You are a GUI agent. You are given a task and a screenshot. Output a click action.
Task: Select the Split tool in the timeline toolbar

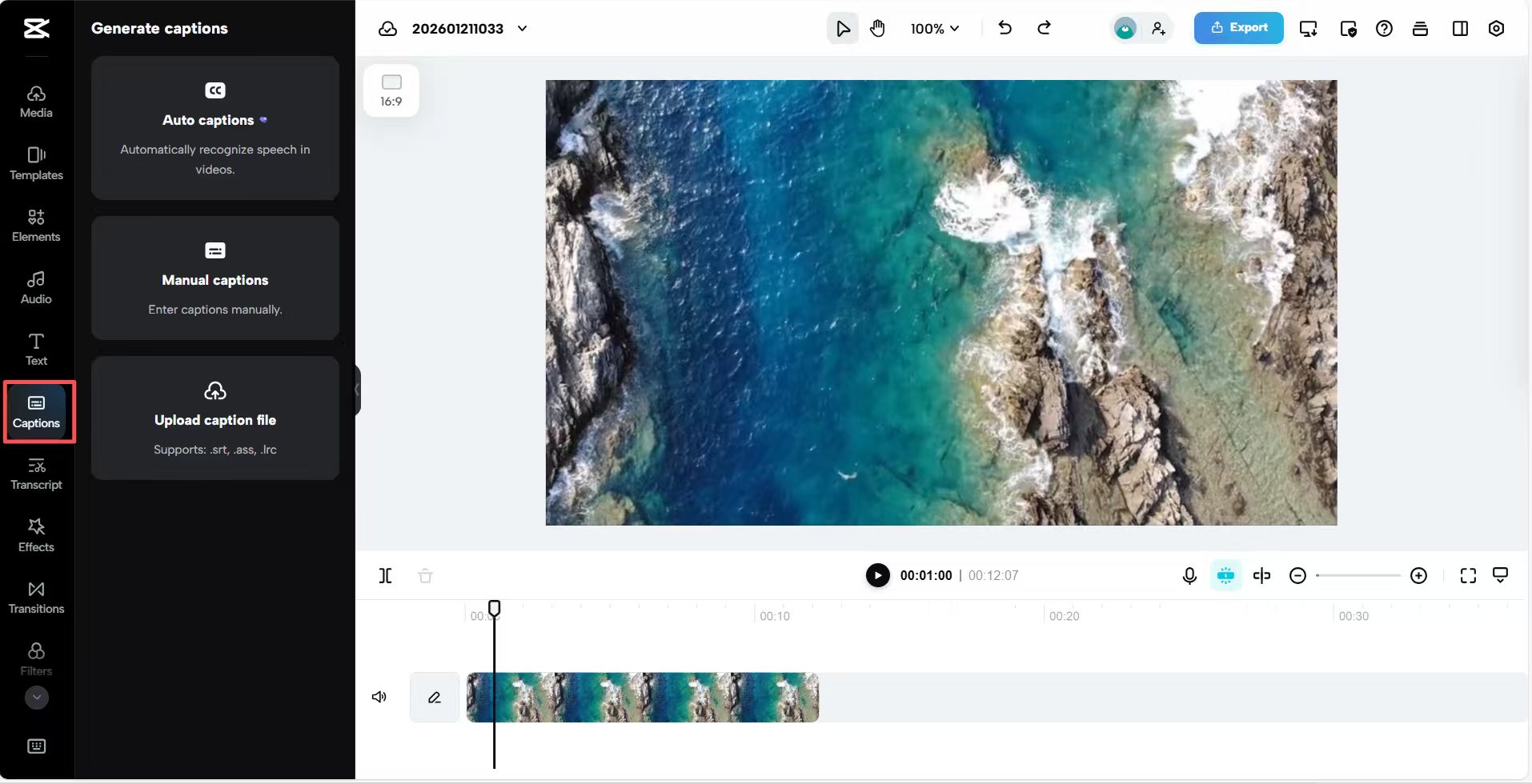[385, 575]
